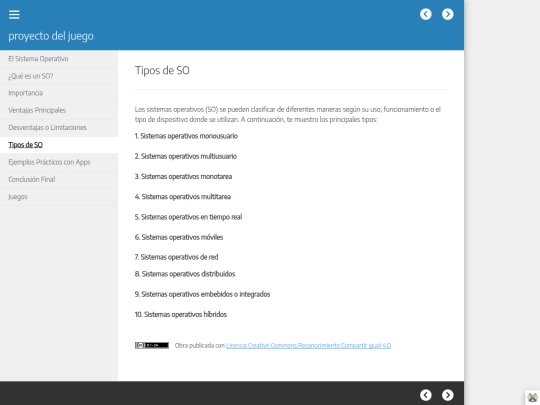
Task: Open the Licencia Creative Commons link
Action: pos(308,345)
